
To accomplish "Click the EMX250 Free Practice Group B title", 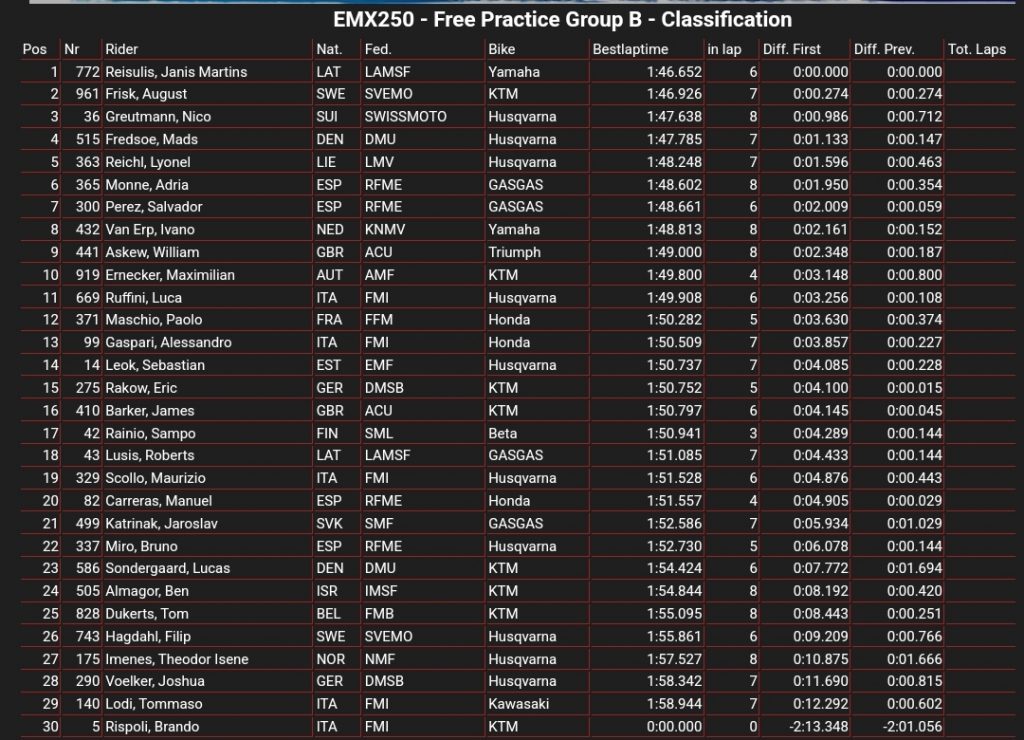I will (562, 20).
